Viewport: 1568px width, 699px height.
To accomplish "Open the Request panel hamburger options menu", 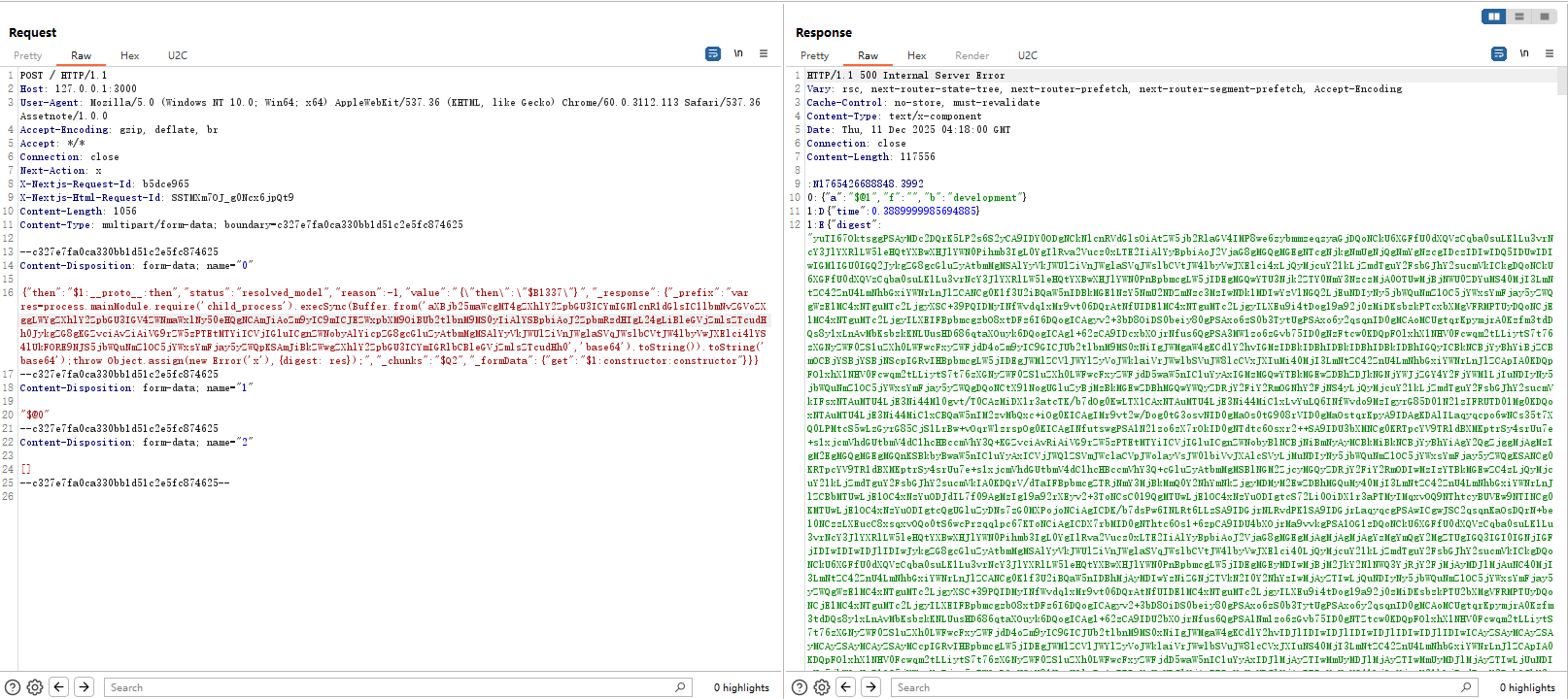I will (x=764, y=53).
